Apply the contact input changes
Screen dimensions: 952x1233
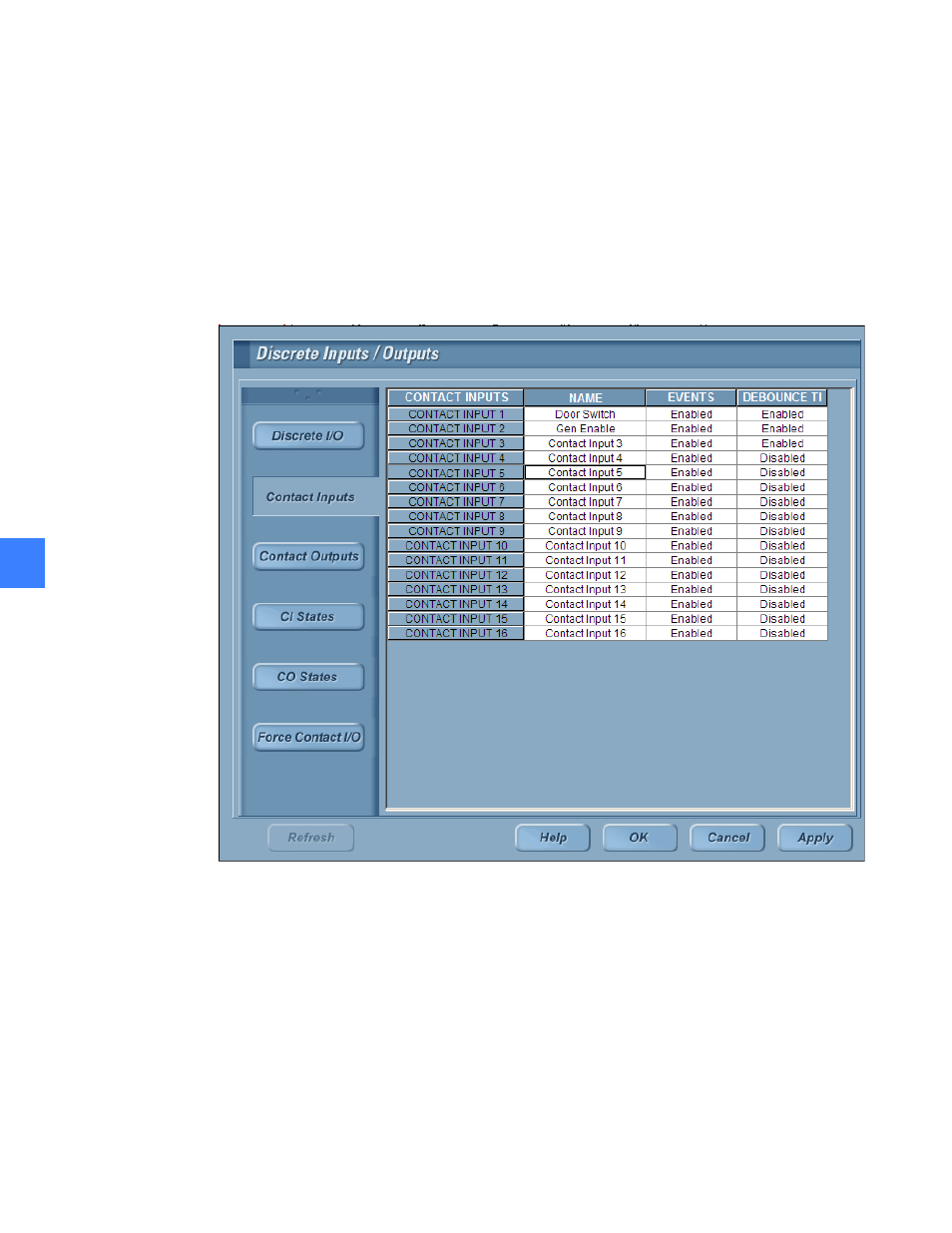click(x=814, y=838)
